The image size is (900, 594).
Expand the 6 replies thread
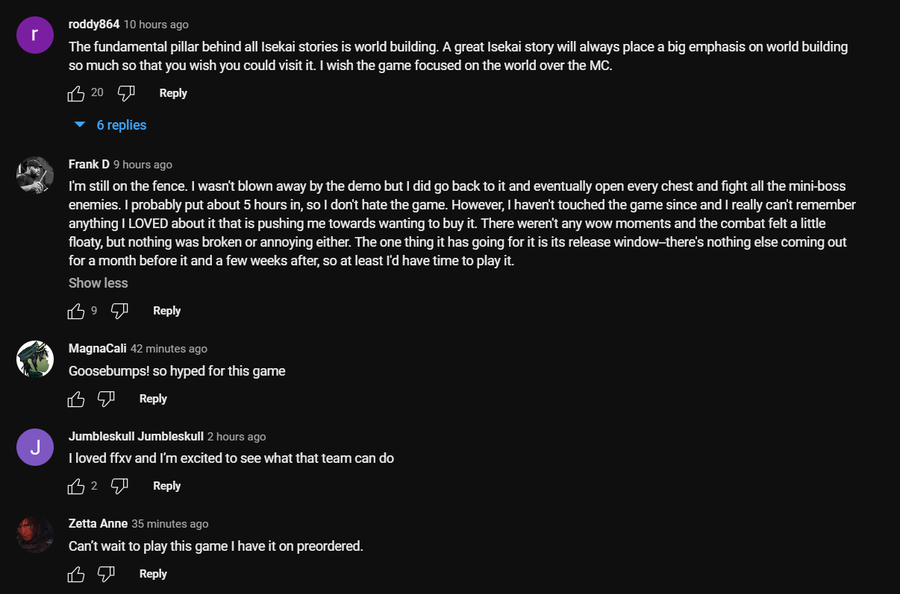pyautogui.click(x=111, y=125)
